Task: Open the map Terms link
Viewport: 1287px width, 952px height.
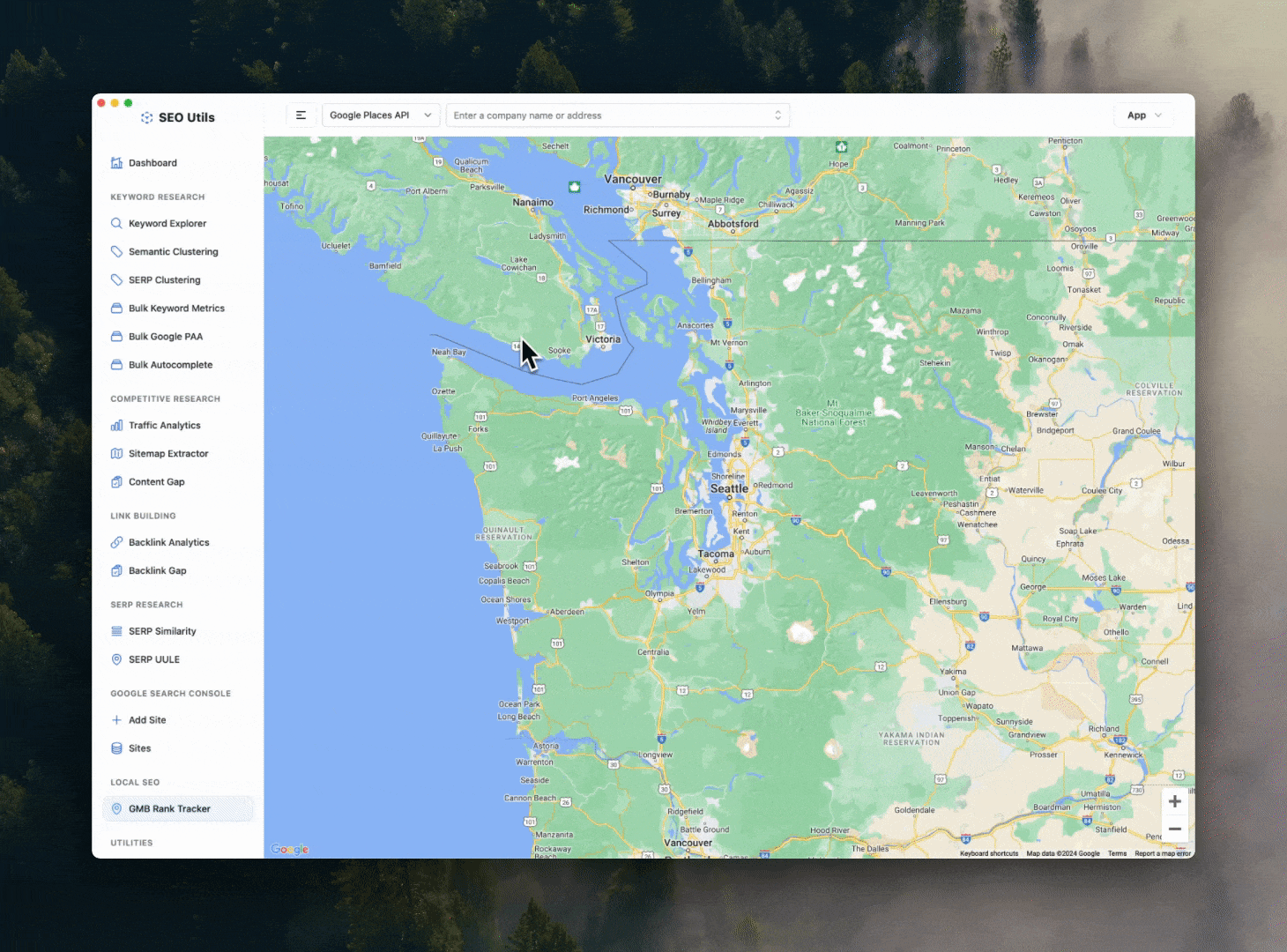Action: (x=1117, y=853)
